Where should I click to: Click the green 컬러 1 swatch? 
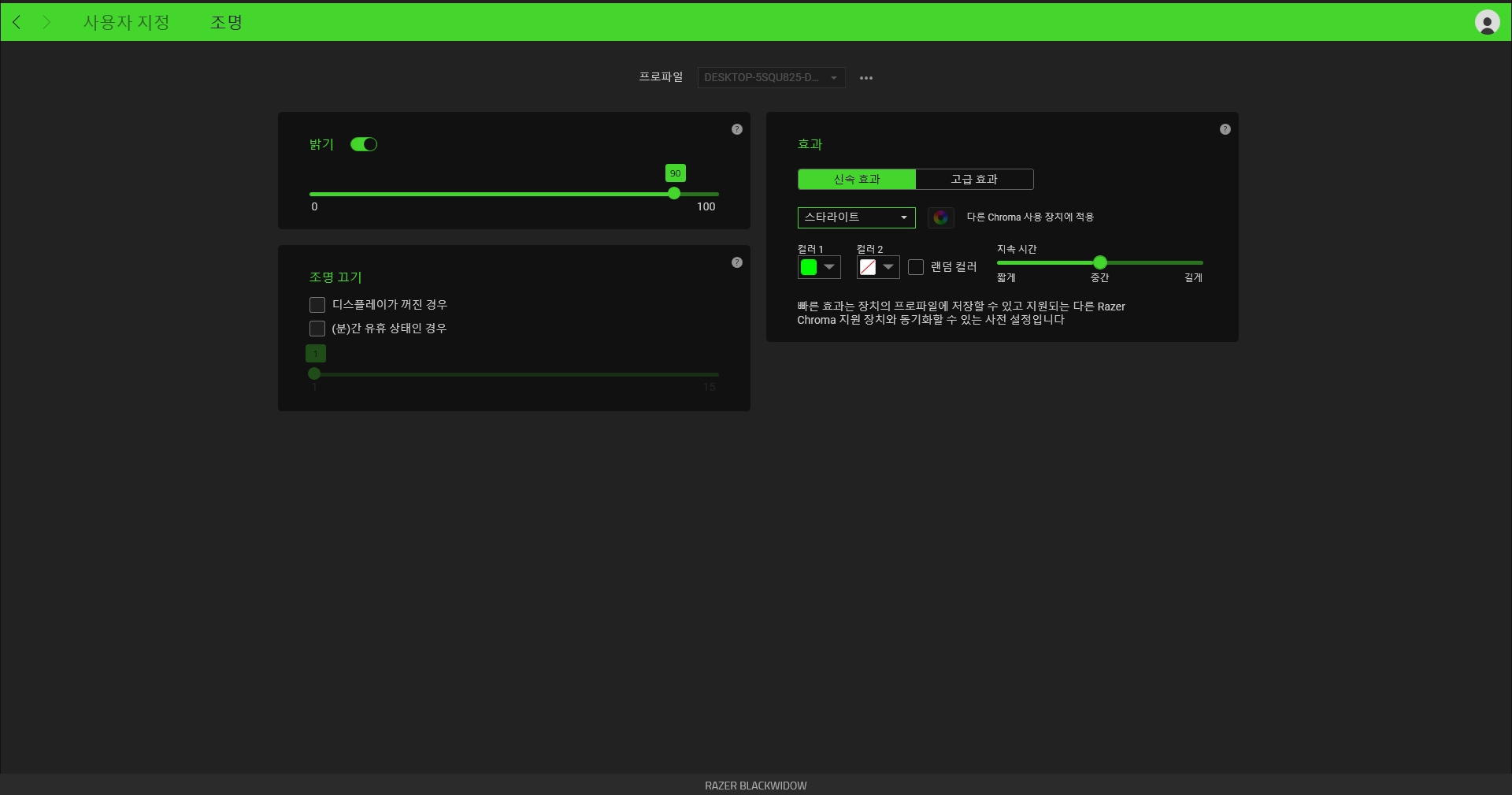tap(809, 267)
